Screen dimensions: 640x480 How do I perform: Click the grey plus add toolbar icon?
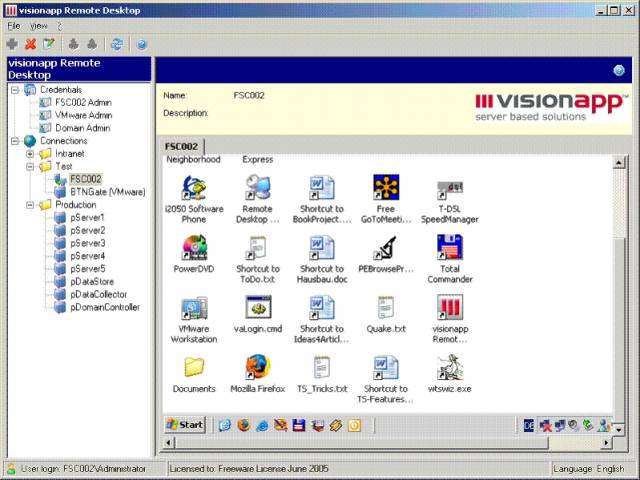click(12, 44)
